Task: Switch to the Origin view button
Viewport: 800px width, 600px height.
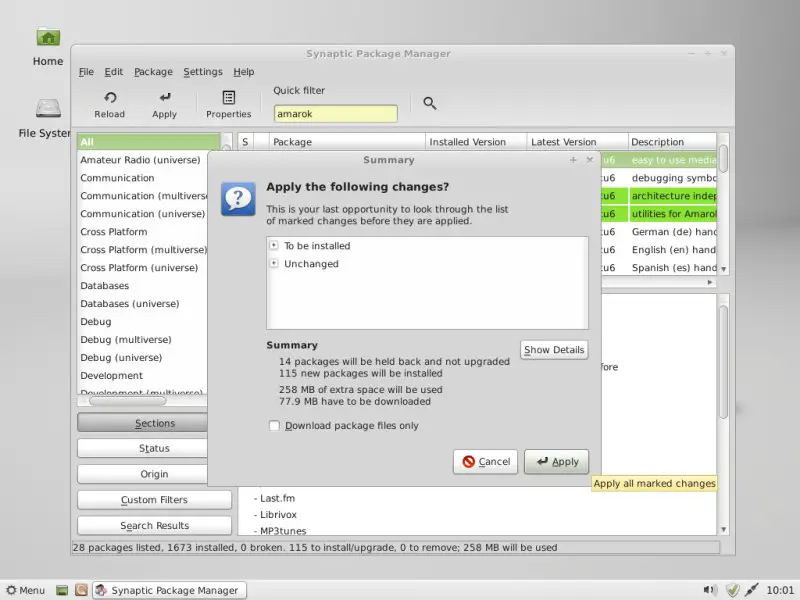Action: pos(142,474)
